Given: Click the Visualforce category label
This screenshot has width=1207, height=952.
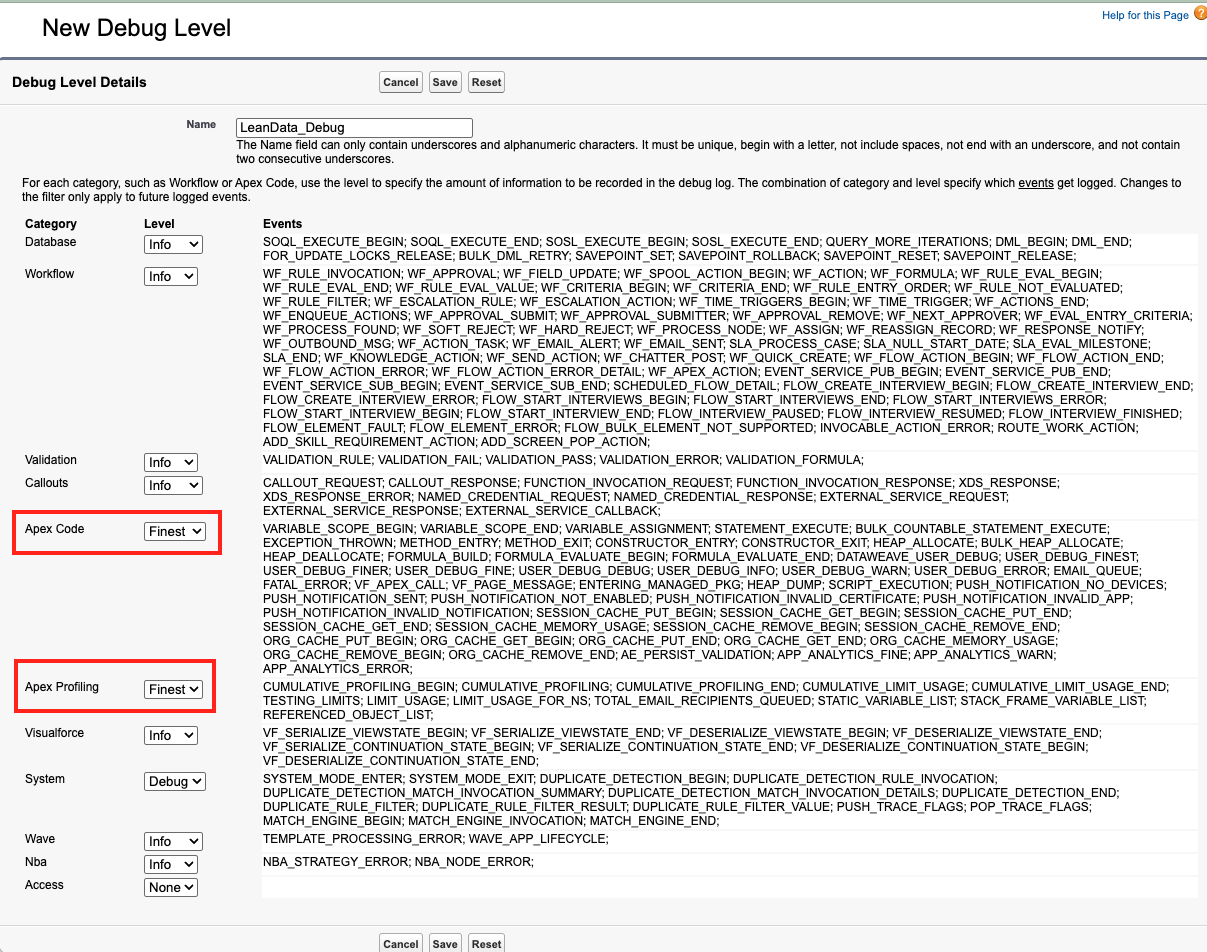Looking at the screenshot, I should click(x=54, y=733).
